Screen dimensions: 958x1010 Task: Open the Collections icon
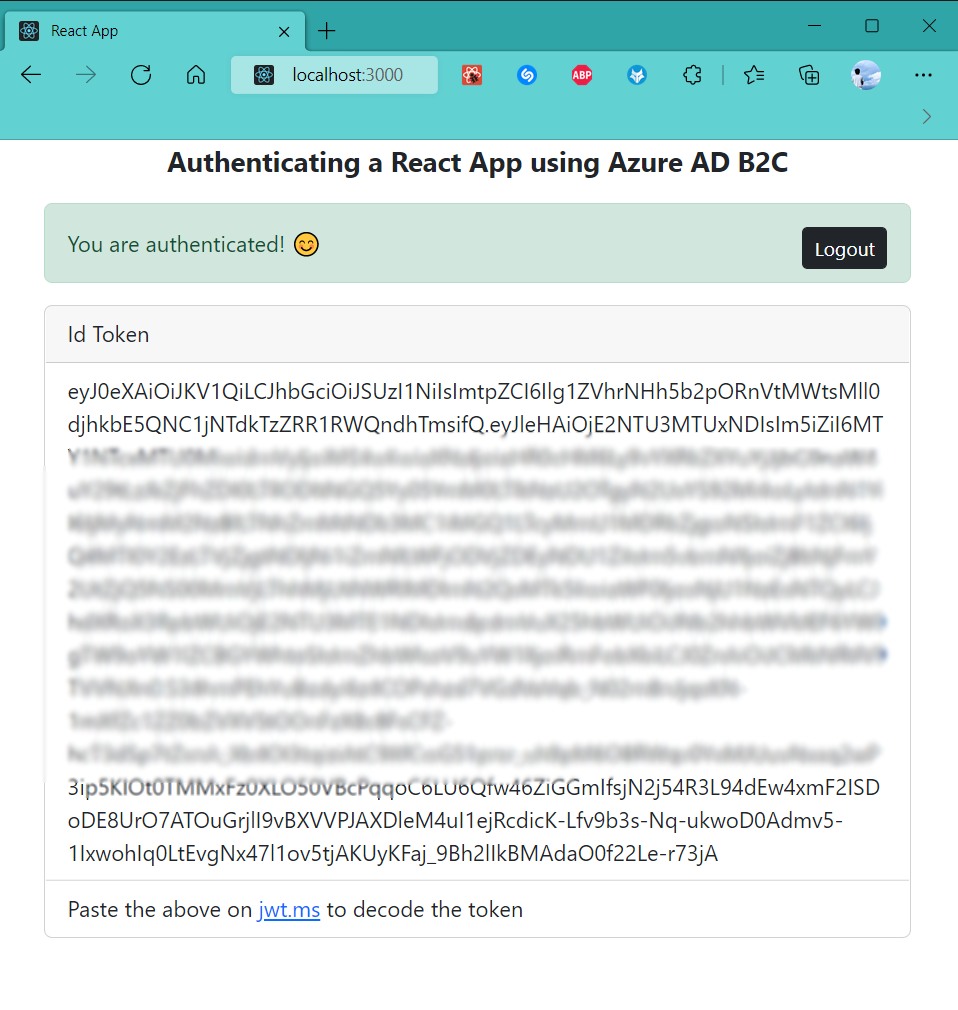point(809,75)
